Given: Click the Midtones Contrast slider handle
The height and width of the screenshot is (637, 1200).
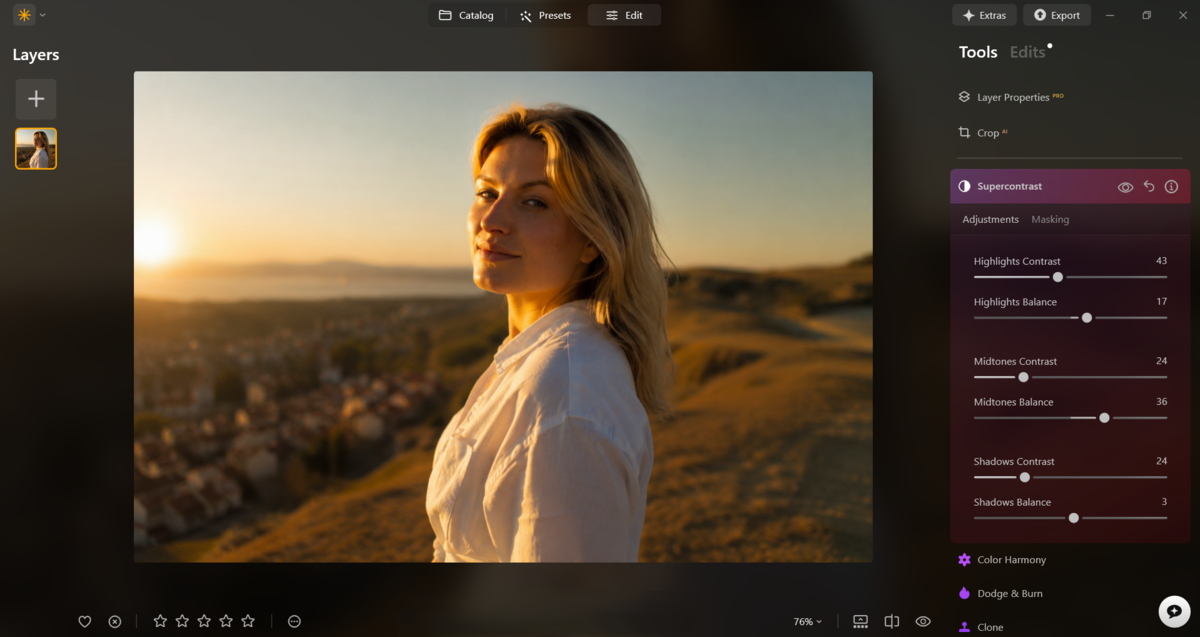Looking at the screenshot, I should coord(1023,377).
